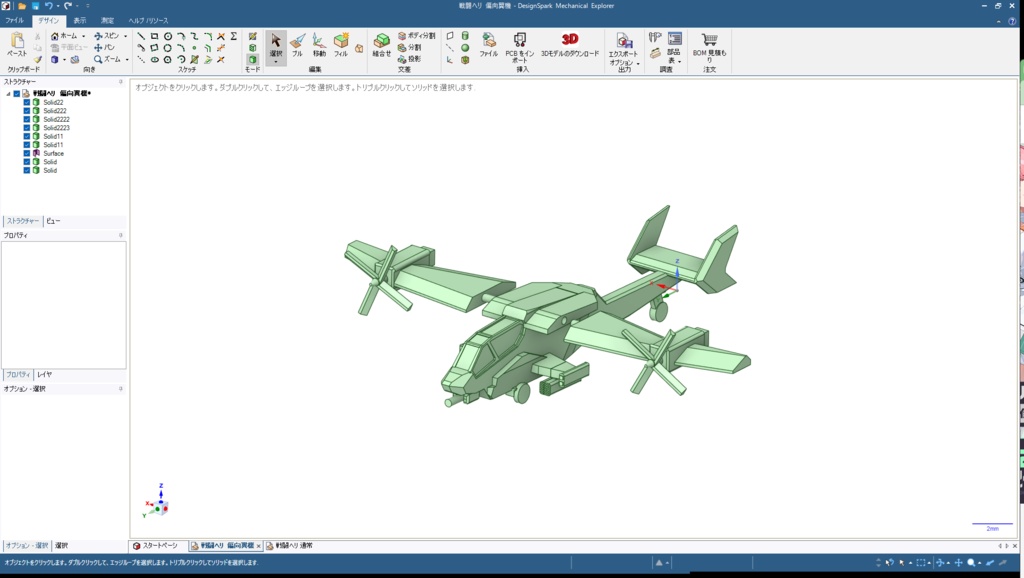Select the Ellipse sketch tool
Screen dimensions: 1024x578
point(155,59)
